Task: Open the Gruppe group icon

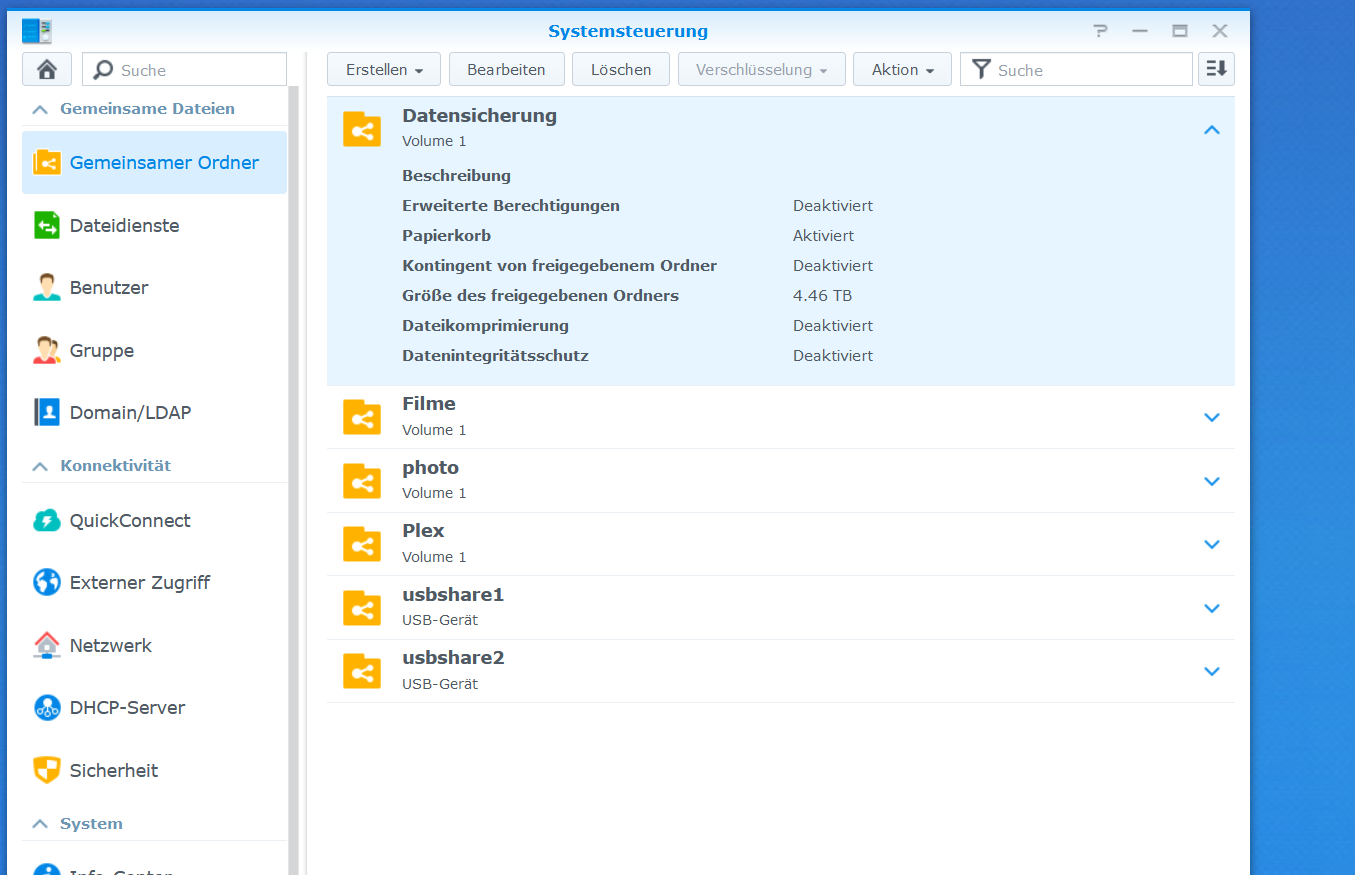Action: pyautogui.click(x=47, y=350)
